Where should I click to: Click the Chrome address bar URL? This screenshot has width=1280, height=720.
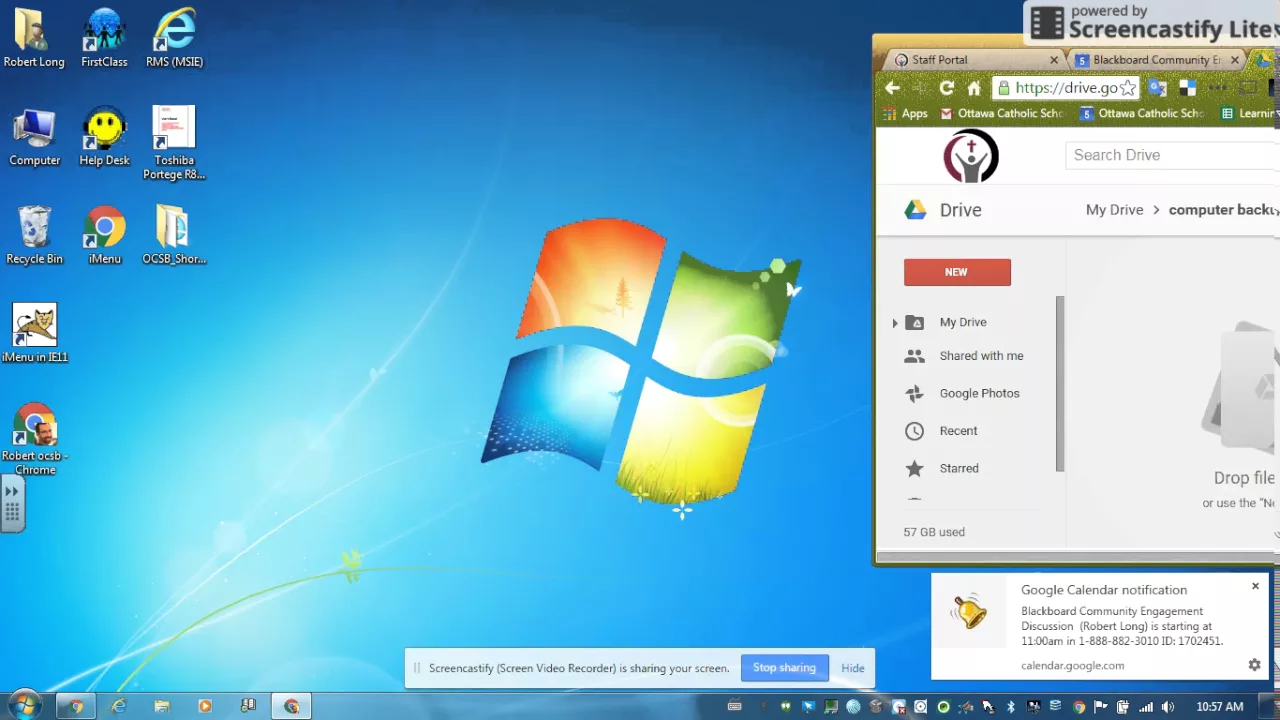(x=1066, y=88)
